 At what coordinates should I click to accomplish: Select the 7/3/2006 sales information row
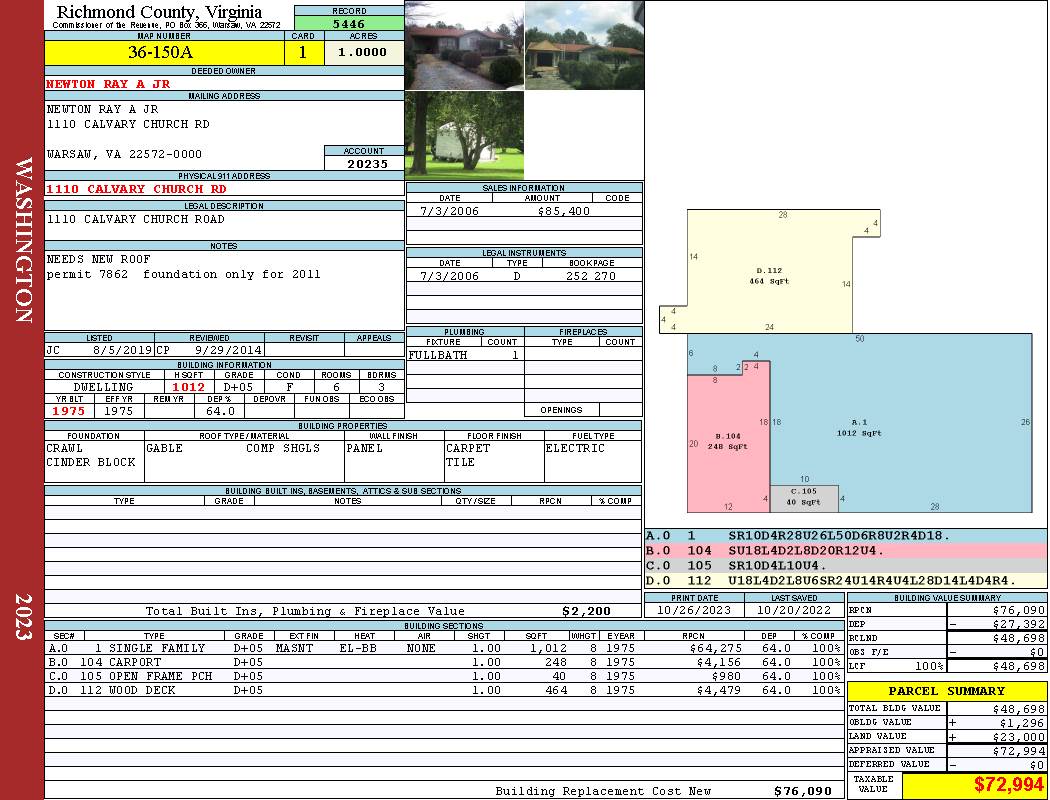[x=524, y=211]
